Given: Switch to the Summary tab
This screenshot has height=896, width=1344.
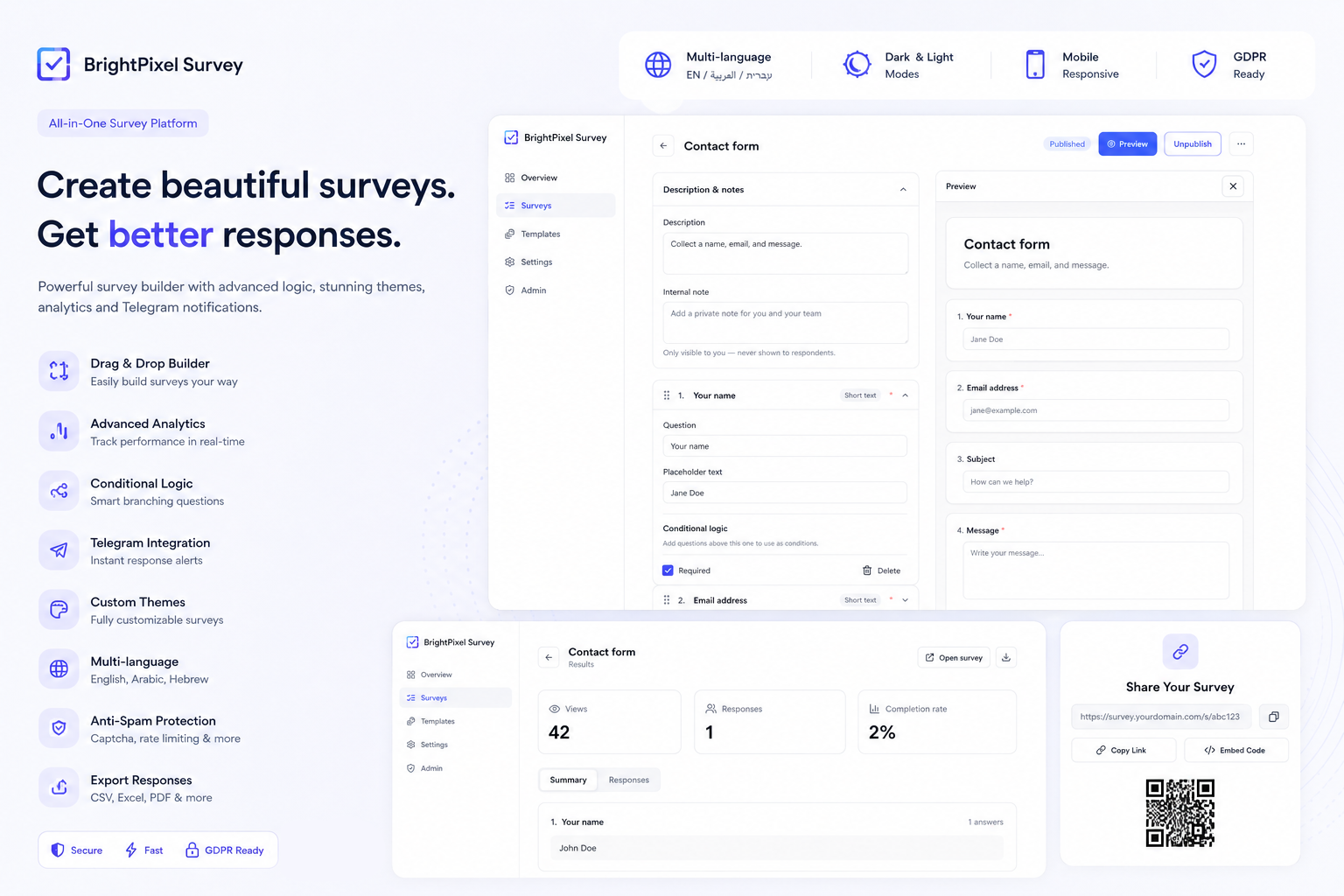Looking at the screenshot, I should click(568, 780).
